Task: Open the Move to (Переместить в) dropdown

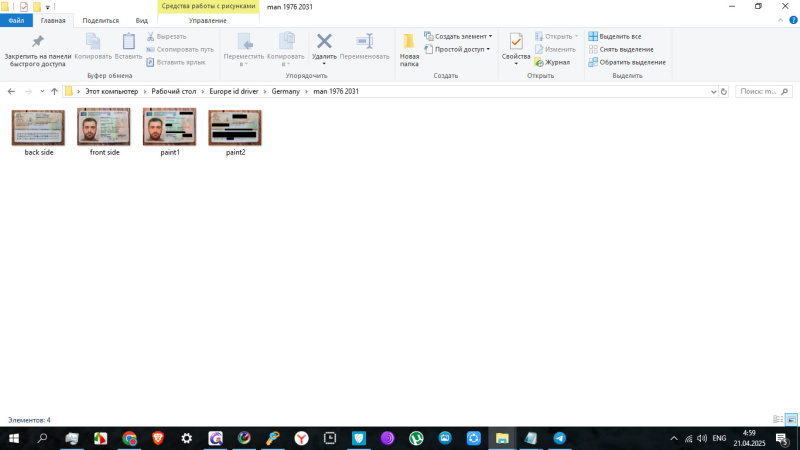Action: (x=244, y=49)
